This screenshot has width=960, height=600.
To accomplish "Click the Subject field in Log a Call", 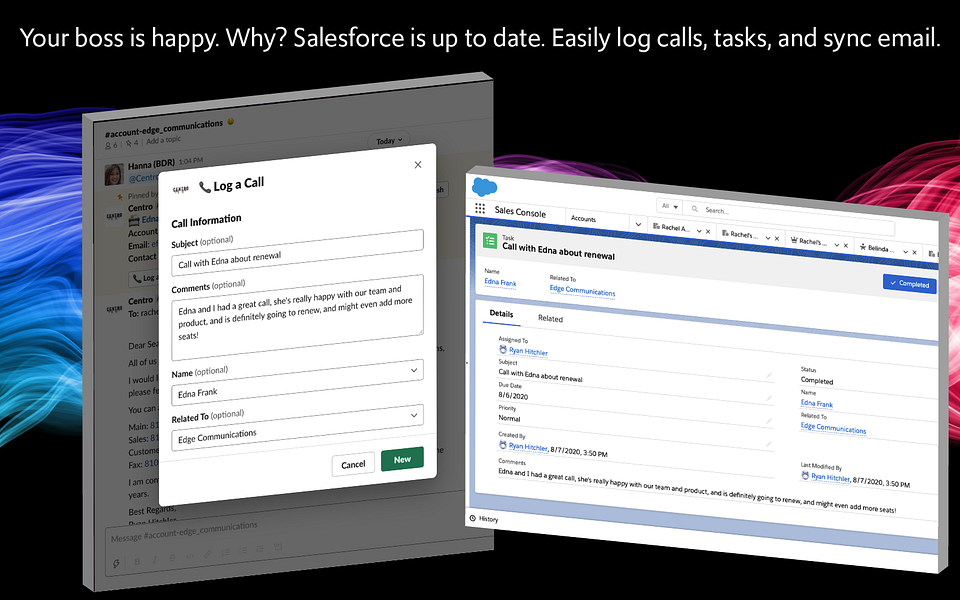I will 297,252.
